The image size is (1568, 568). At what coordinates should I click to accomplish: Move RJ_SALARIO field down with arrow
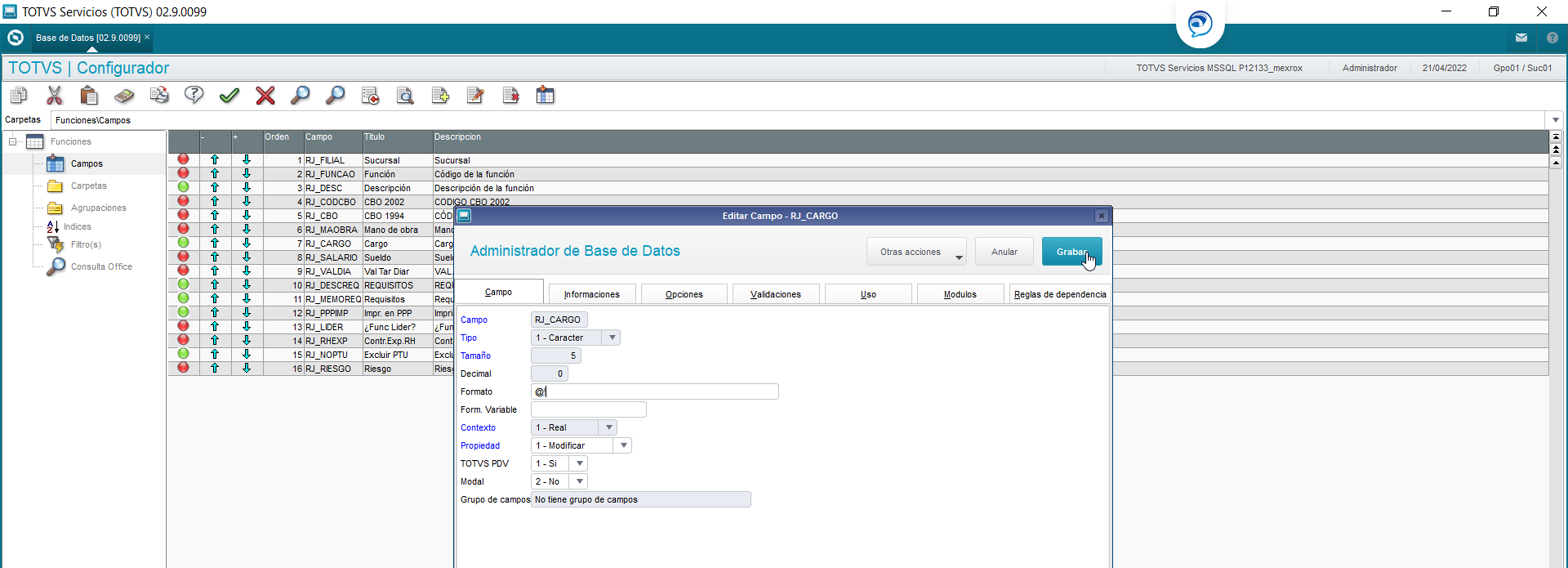click(x=247, y=257)
